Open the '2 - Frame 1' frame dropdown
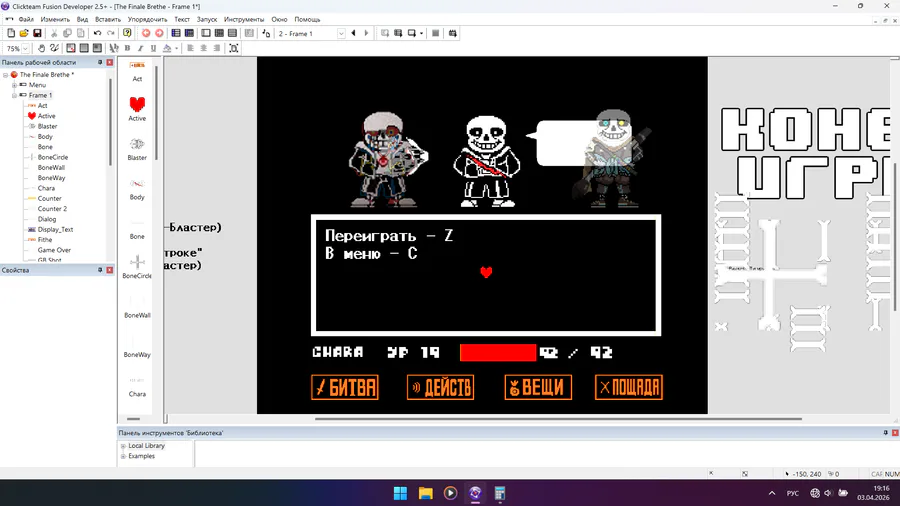Image resolution: width=900 pixels, height=506 pixels. [341, 34]
